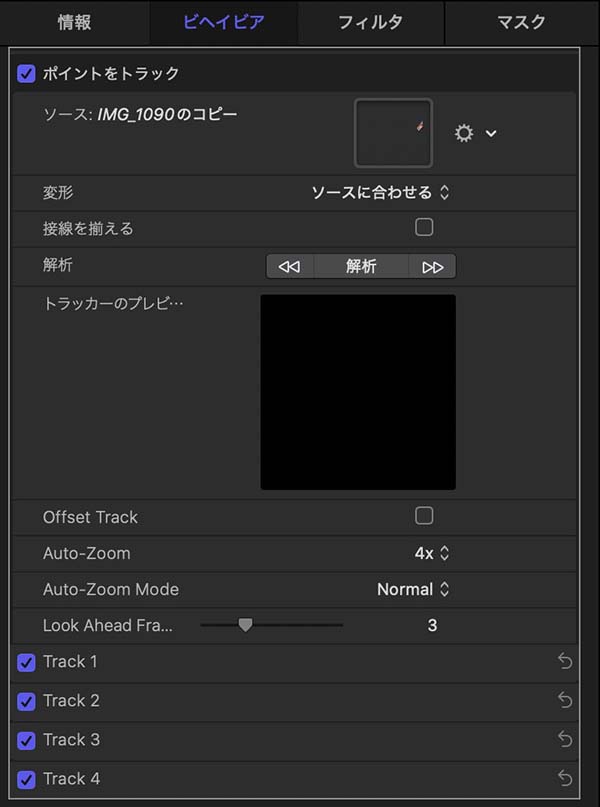Image resolution: width=600 pixels, height=807 pixels.
Task: Reset Track 3 with its reset arrow
Action: [x=565, y=740]
